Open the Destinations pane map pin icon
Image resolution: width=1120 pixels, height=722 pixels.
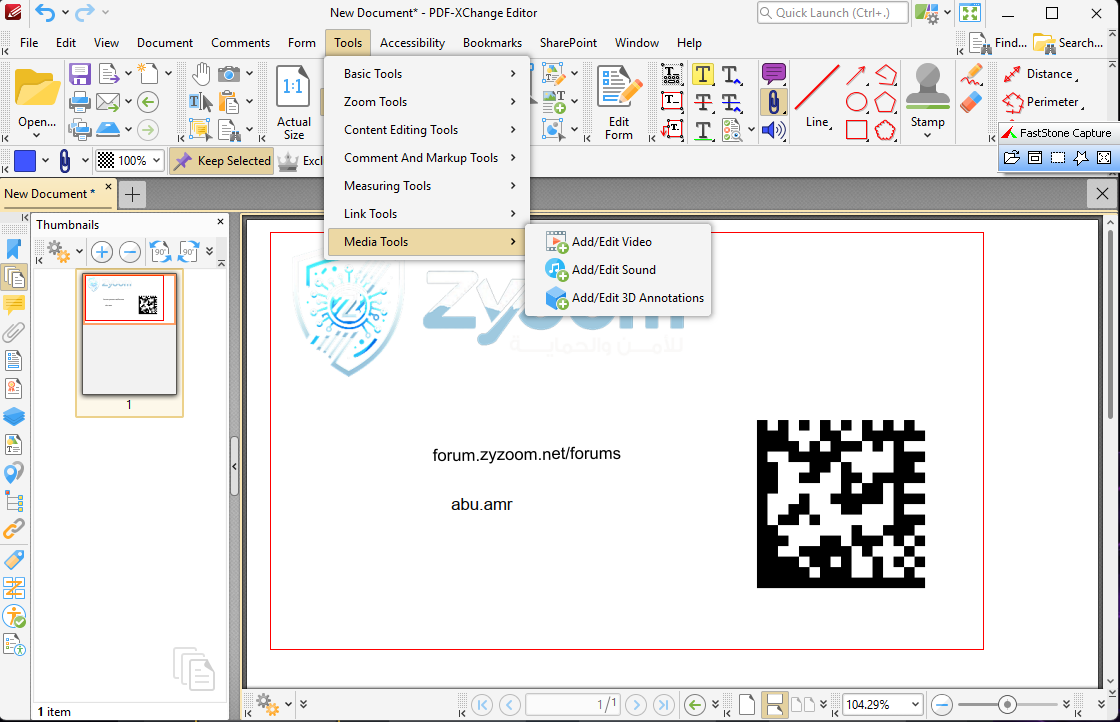click(14, 473)
